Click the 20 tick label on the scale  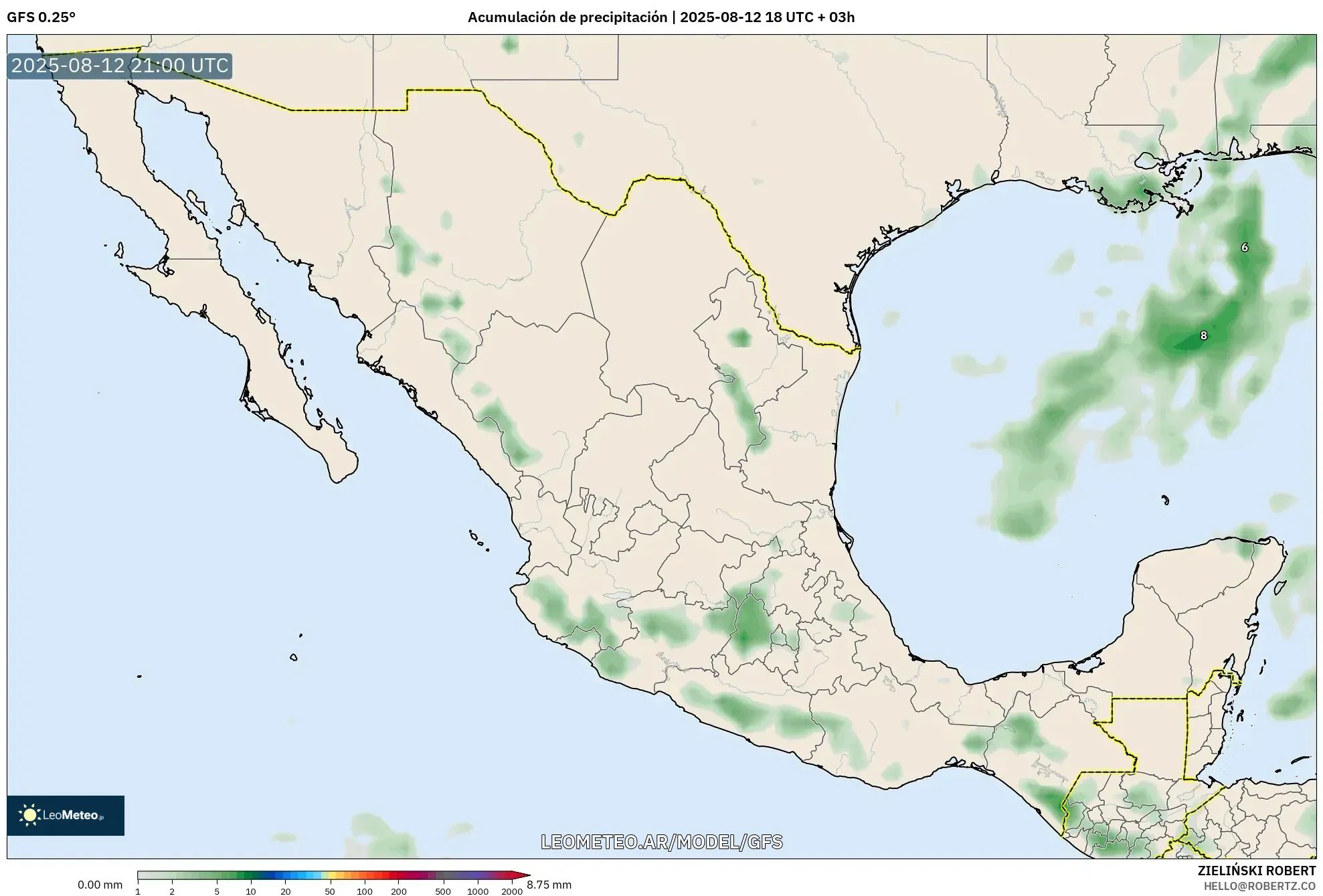[286, 891]
